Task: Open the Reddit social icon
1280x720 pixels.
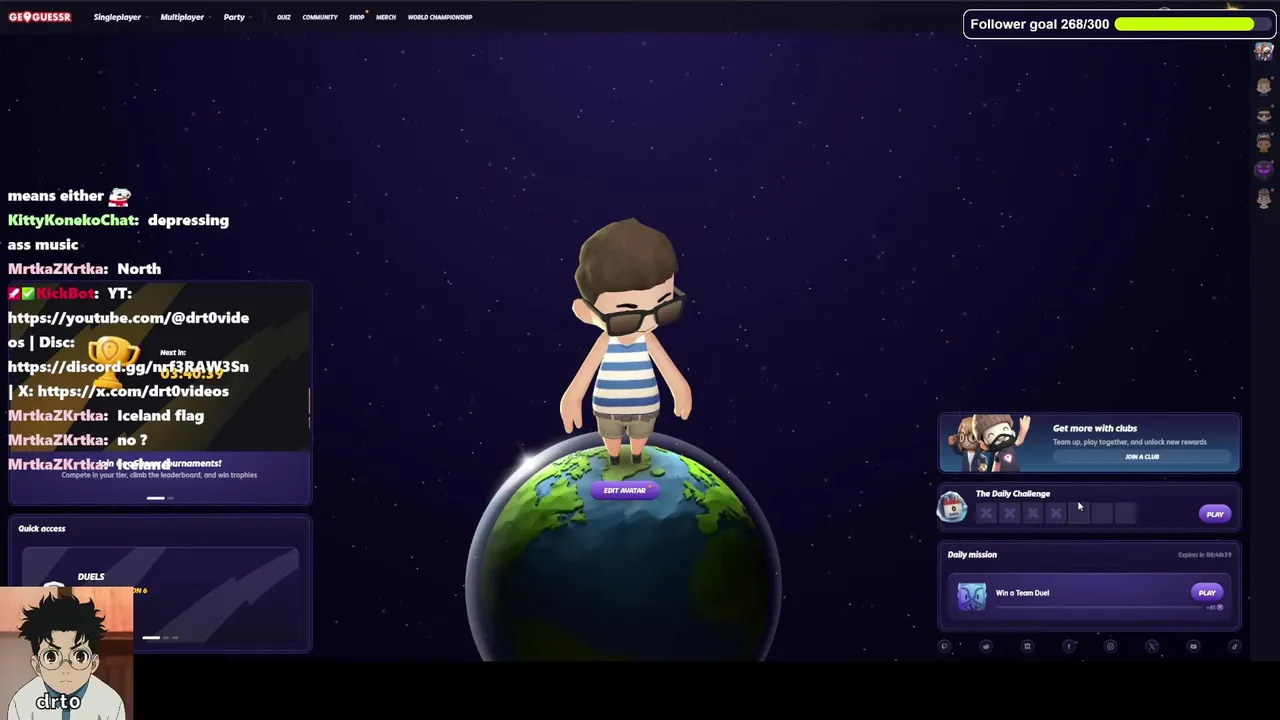Action: click(x=986, y=646)
